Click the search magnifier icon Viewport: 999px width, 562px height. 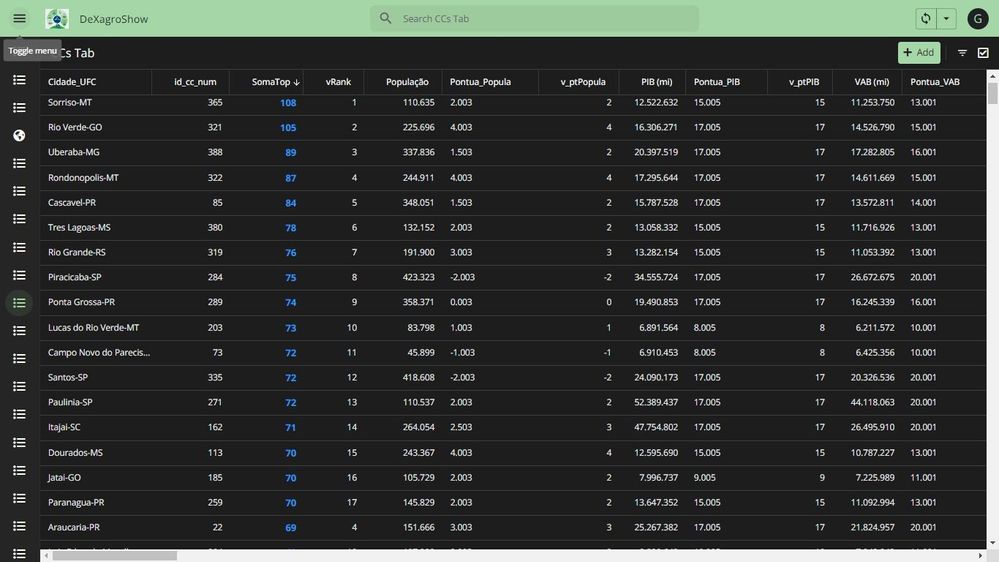click(x=385, y=18)
